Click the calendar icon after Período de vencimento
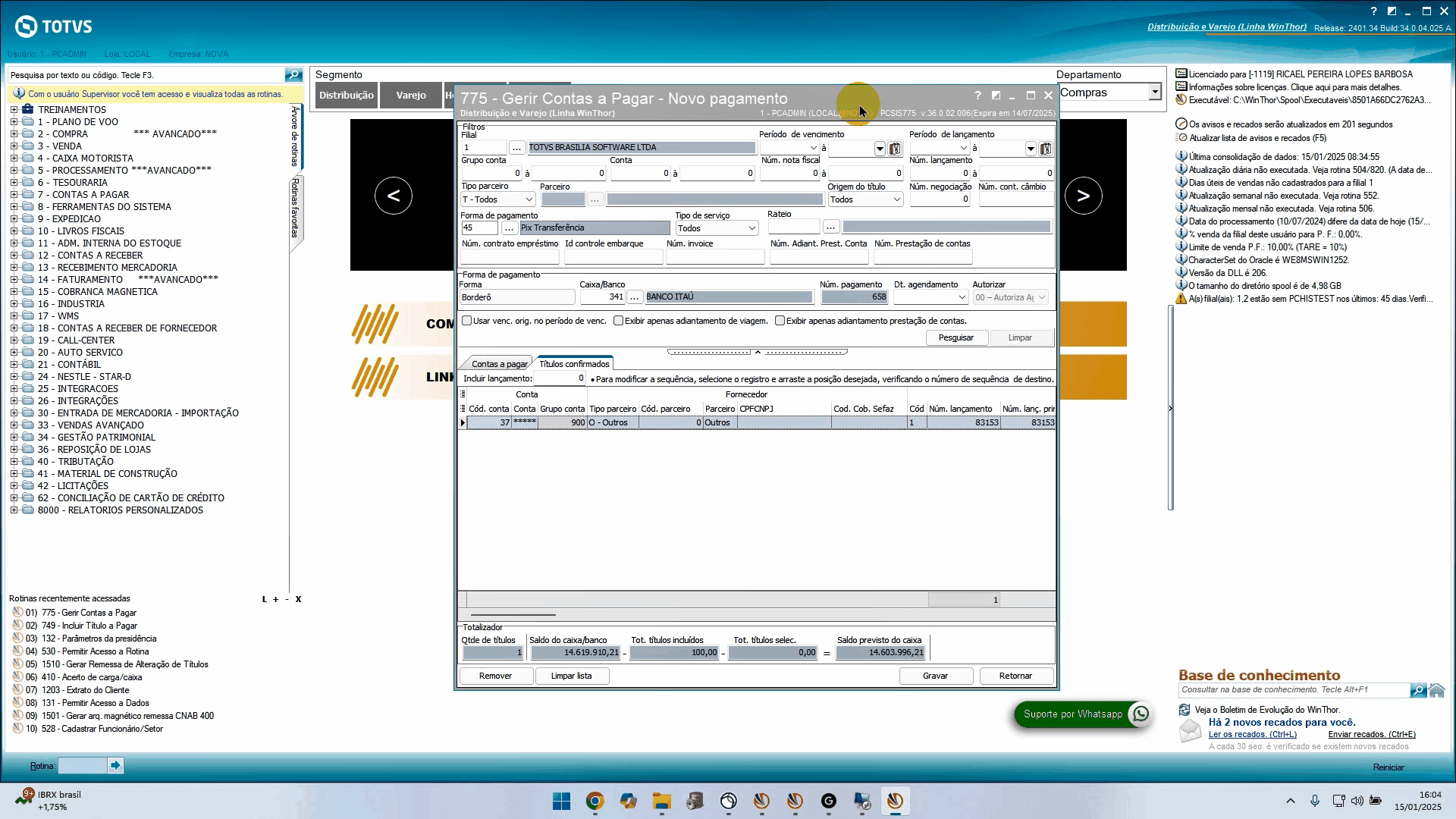 pyautogui.click(x=895, y=149)
